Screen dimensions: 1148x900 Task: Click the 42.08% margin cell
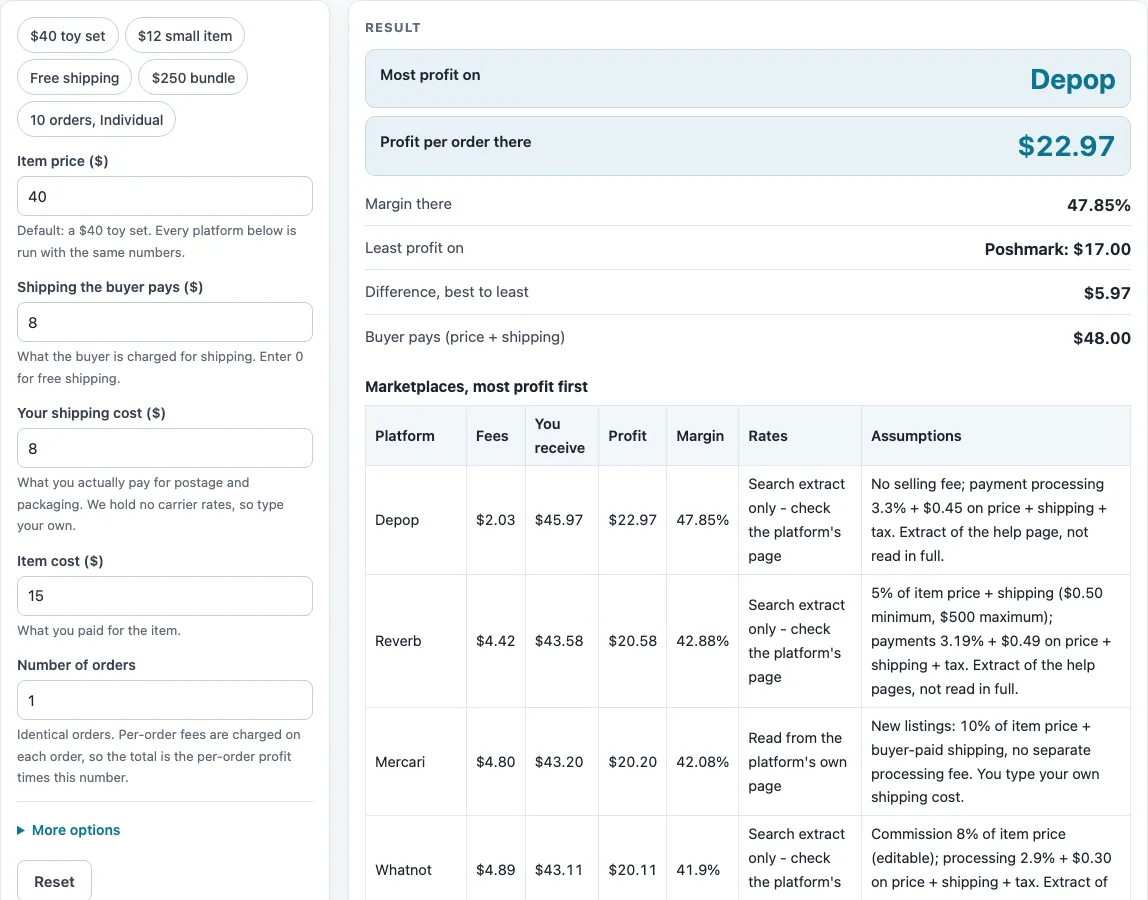(703, 762)
